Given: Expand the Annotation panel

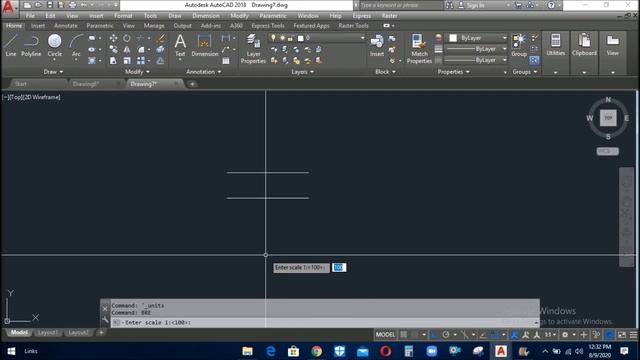Looking at the screenshot, I should (x=204, y=72).
